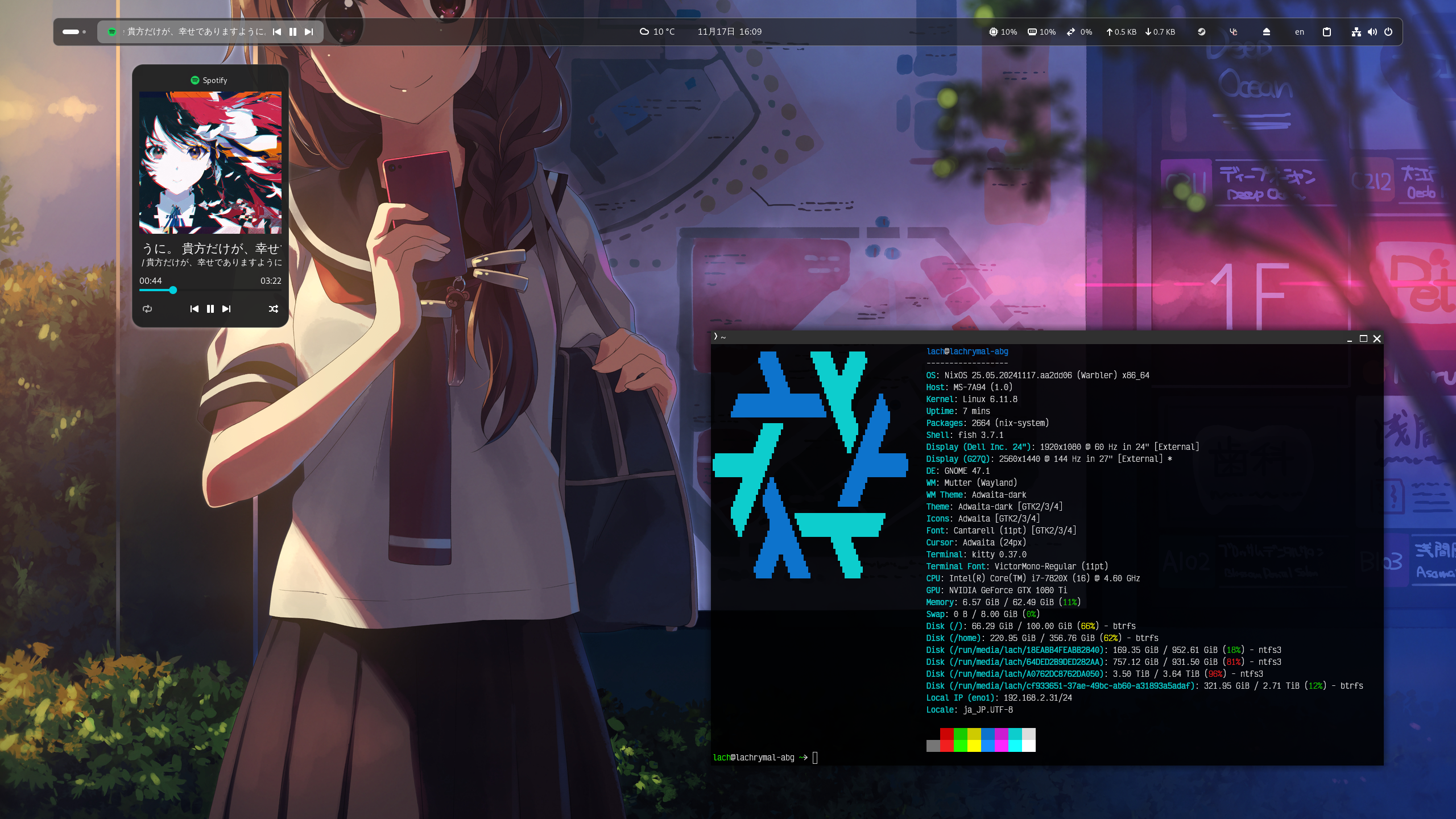Viewport: 1456px width, 819px height.
Task: Click the album art thumbnail
Action: tap(210, 163)
